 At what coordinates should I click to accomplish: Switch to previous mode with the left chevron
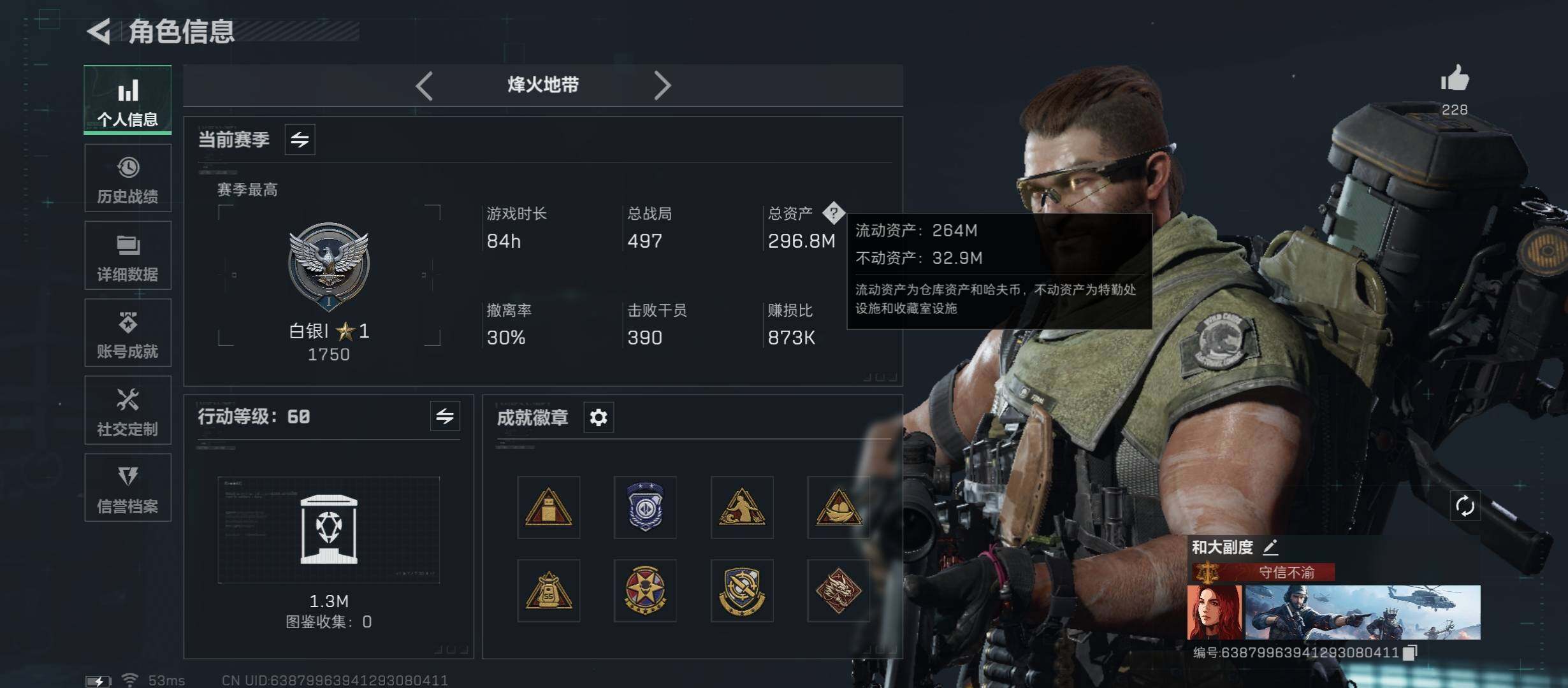tap(425, 85)
